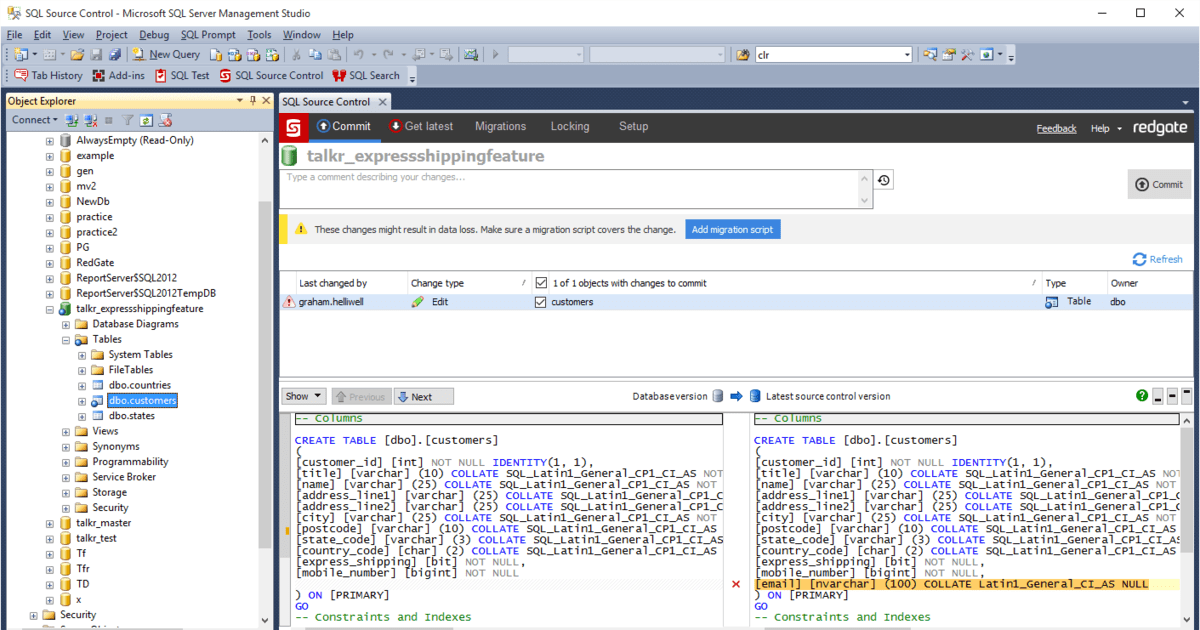Open the clr combo box dropdown
1200x630 pixels.
coord(907,55)
